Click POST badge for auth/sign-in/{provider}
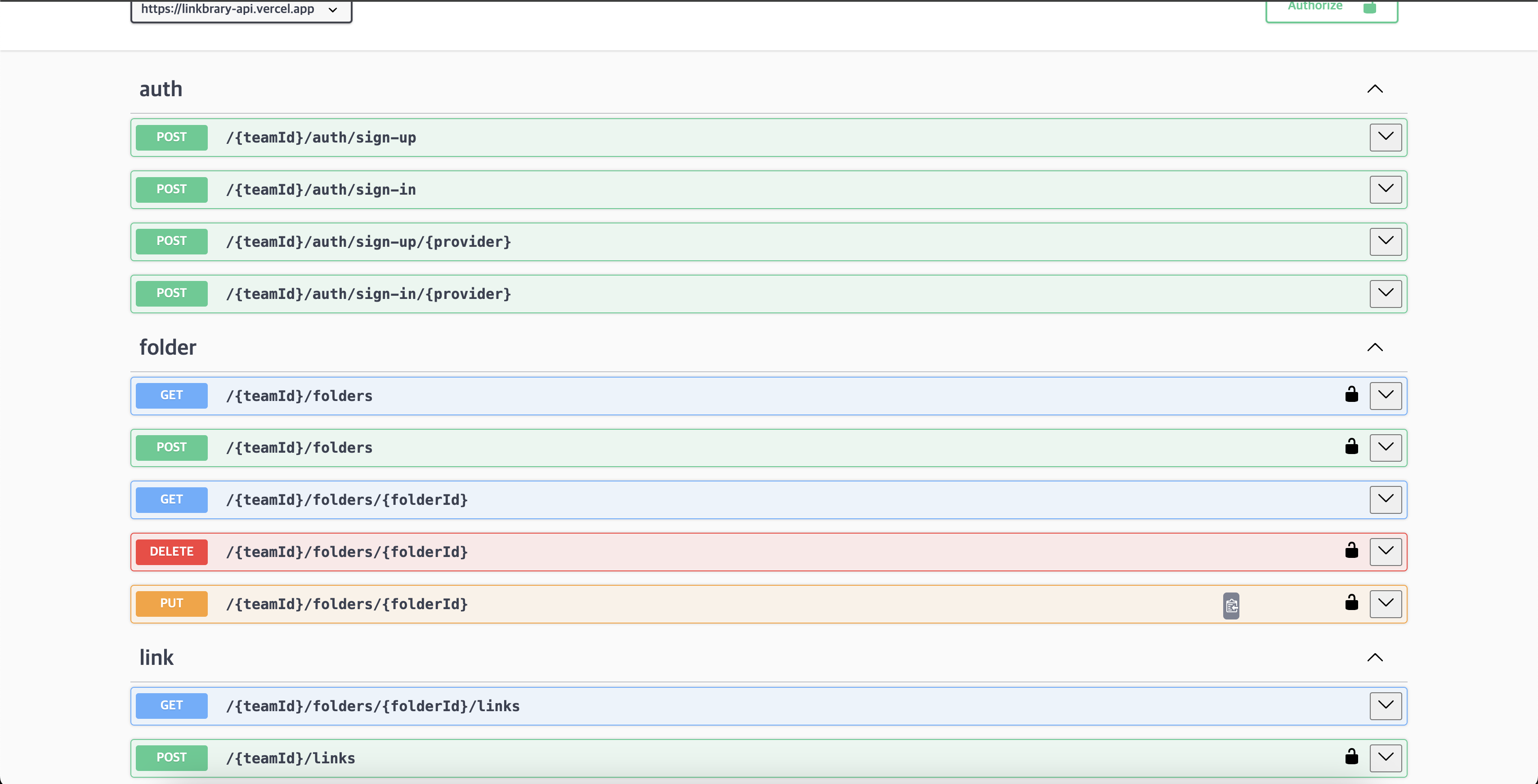 171,294
